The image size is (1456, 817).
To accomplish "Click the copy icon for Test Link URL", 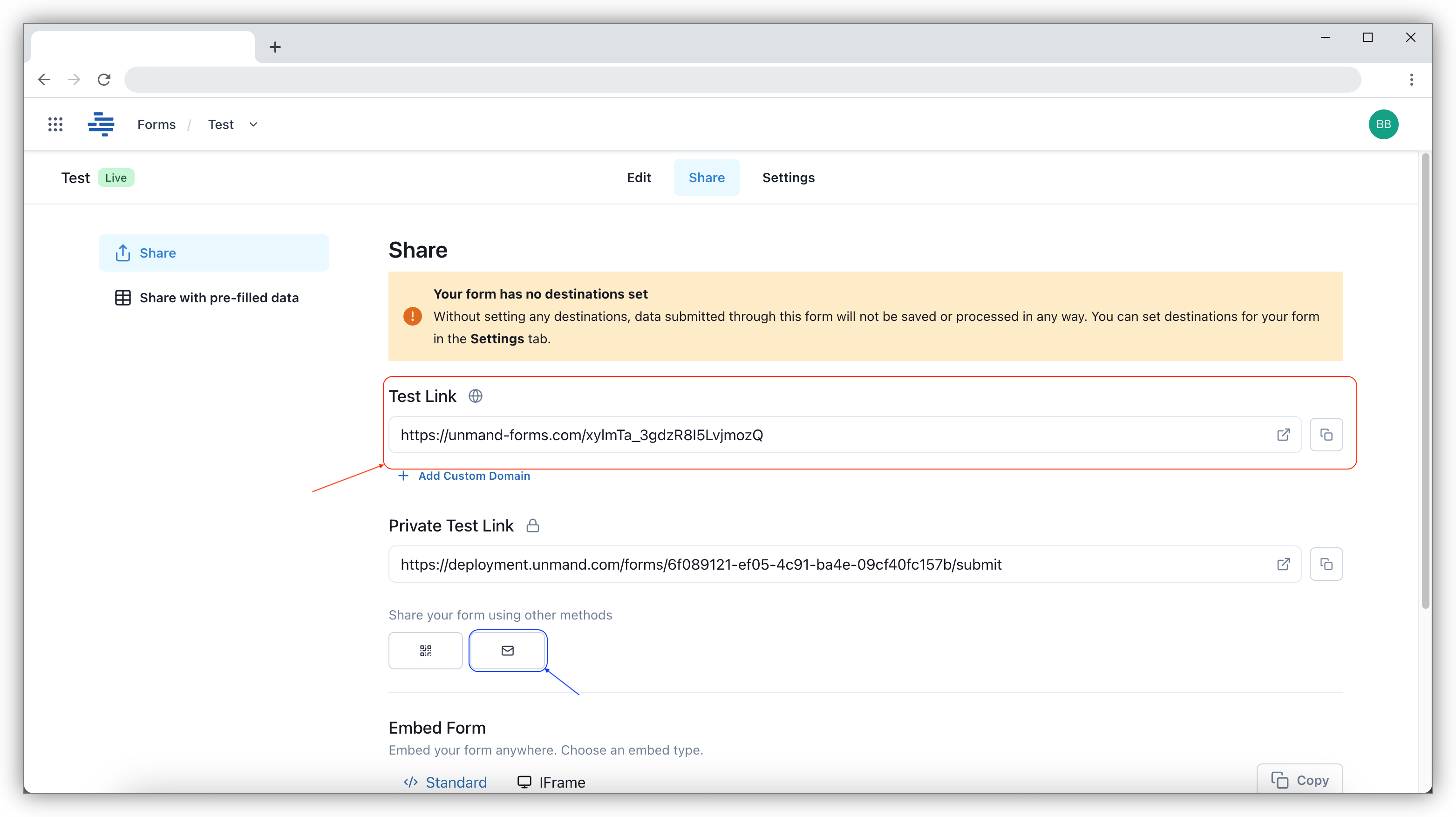I will 1326,434.
